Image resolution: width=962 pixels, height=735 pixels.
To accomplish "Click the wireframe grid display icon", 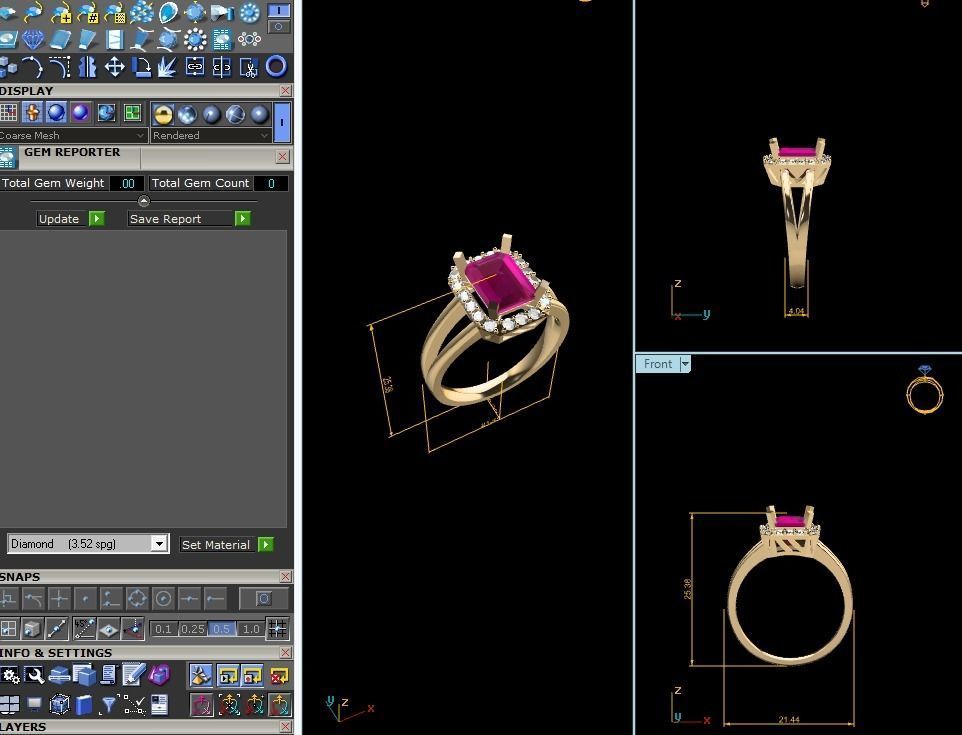I will click(9, 113).
